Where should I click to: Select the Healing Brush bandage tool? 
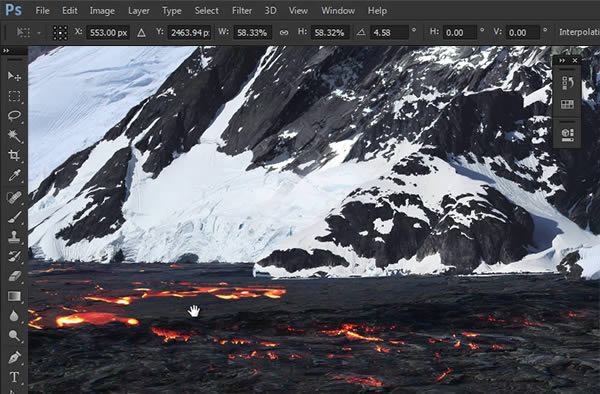[x=14, y=197]
